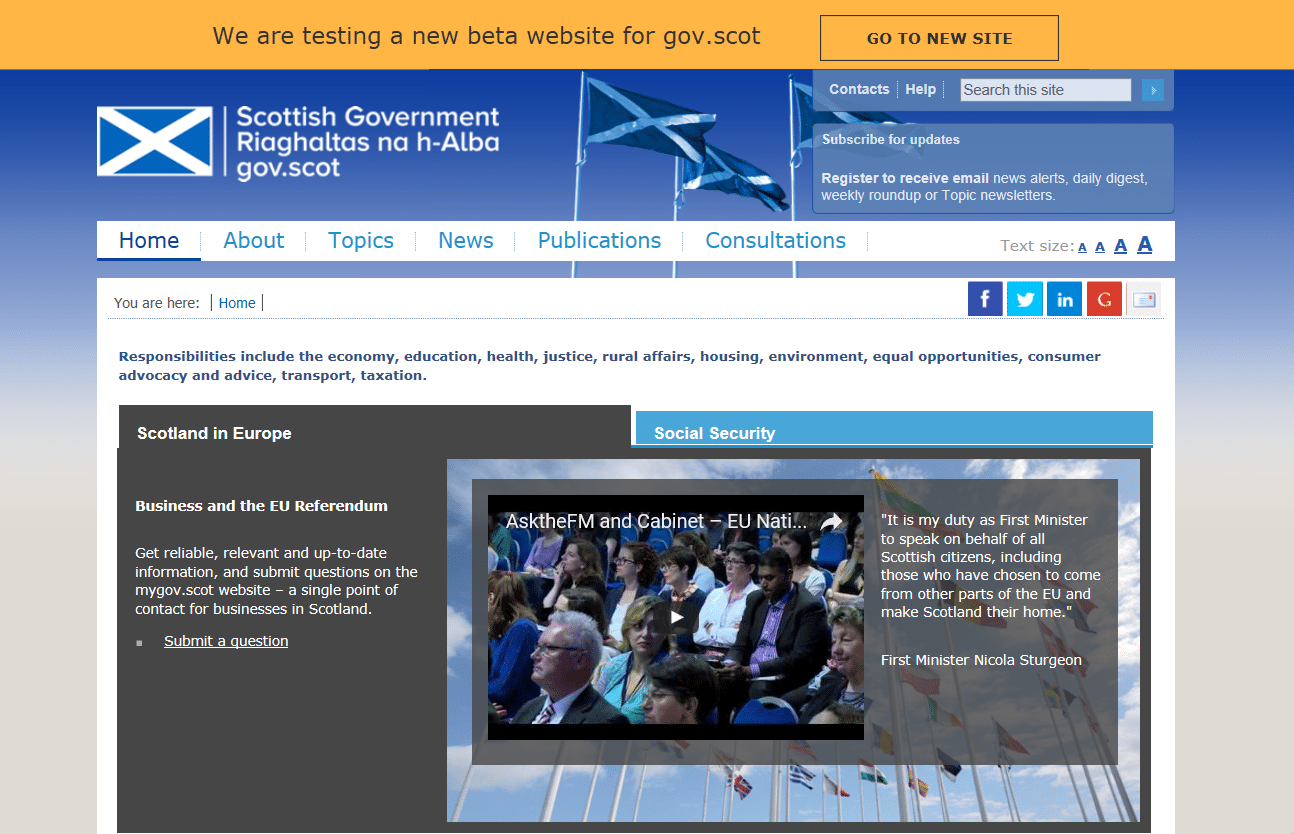Viewport: 1294px width, 834px height.
Task: Share page on Google Plus icon
Action: click(x=1105, y=299)
